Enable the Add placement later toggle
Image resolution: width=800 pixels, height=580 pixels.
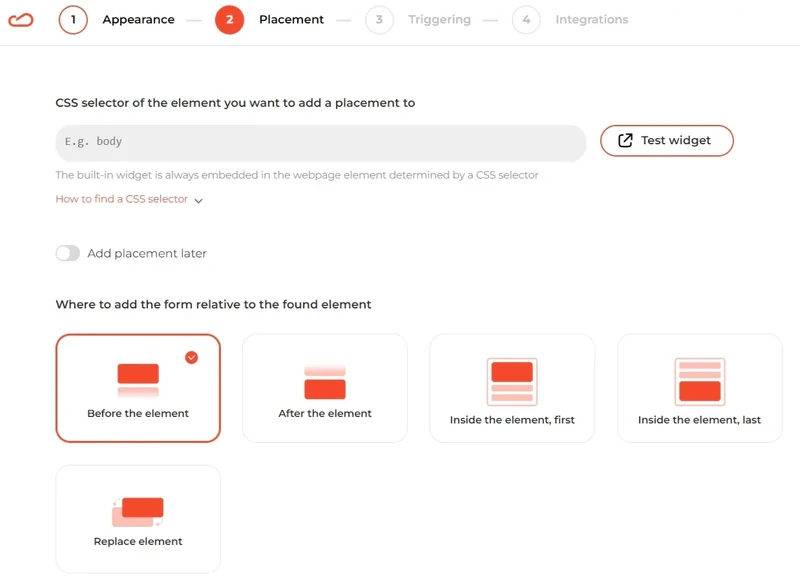coord(68,253)
